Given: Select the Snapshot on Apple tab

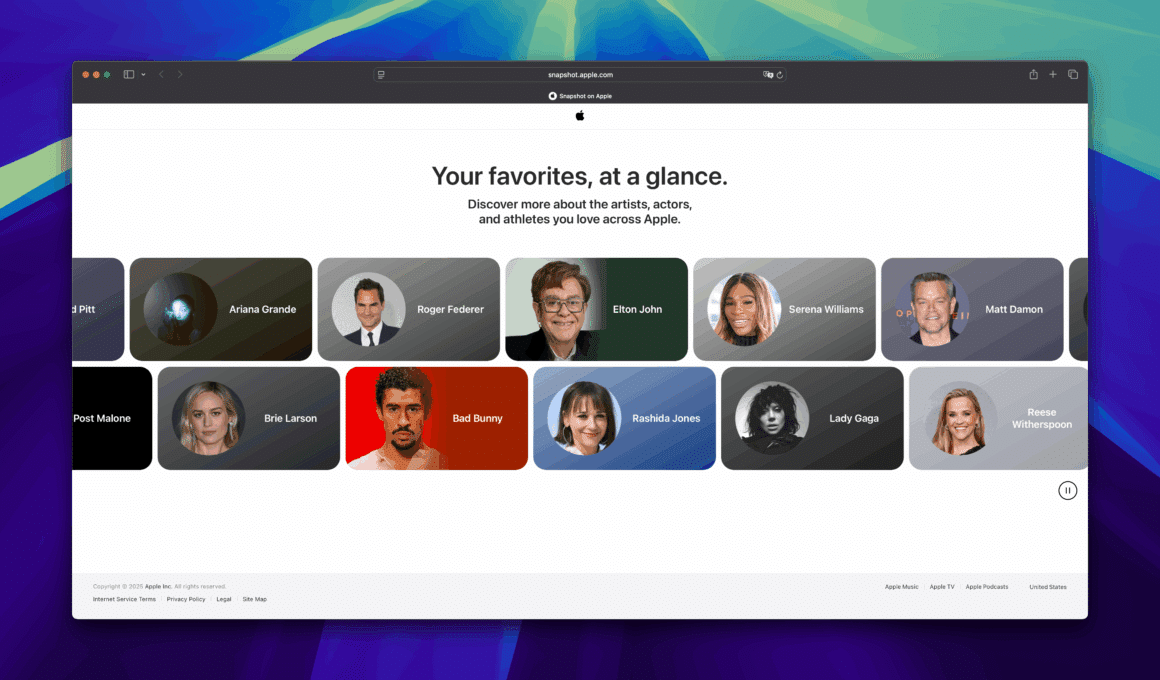Looking at the screenshot, I should tap(580, 96).
